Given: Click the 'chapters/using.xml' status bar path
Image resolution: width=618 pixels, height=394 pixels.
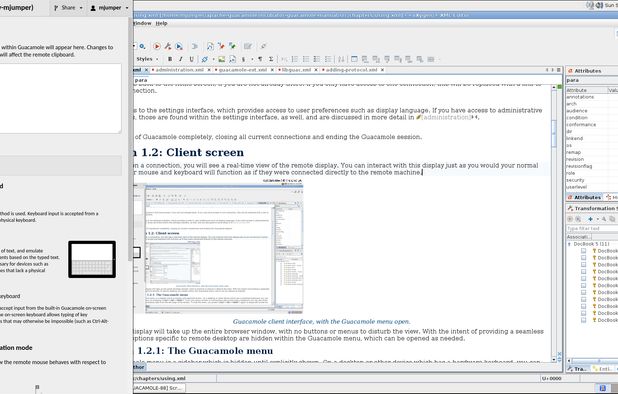Looking at the screenshot, I should point(160,378).
